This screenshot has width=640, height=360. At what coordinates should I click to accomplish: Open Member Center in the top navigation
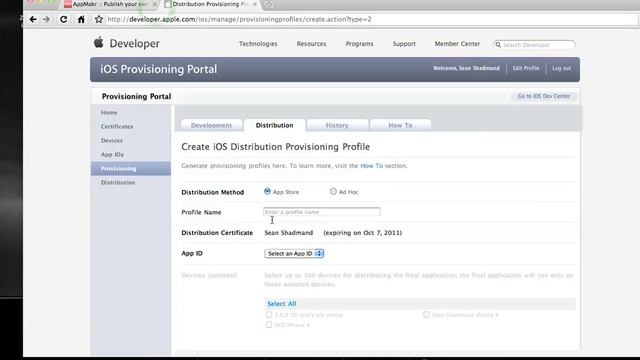pos(457,44)
